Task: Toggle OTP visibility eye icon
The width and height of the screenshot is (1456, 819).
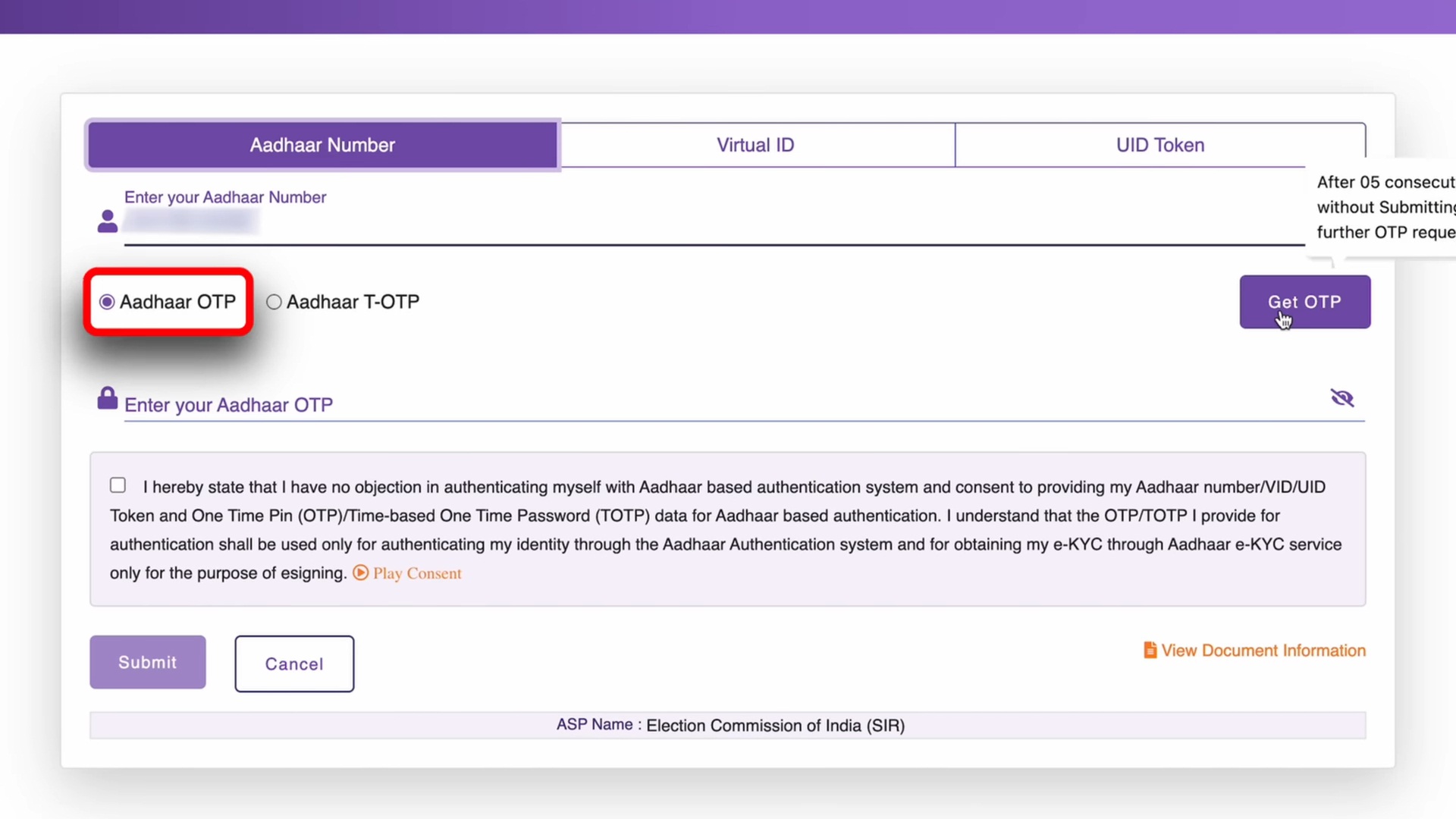Action: tap(1341, 398)
